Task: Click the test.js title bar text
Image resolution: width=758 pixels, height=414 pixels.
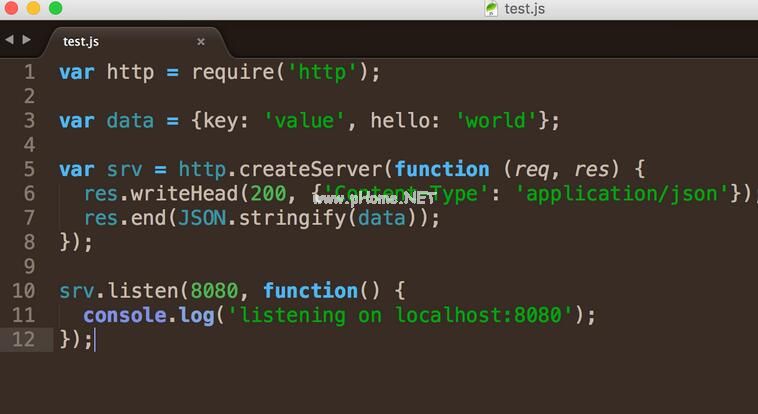Action: (x=525, y=9)
